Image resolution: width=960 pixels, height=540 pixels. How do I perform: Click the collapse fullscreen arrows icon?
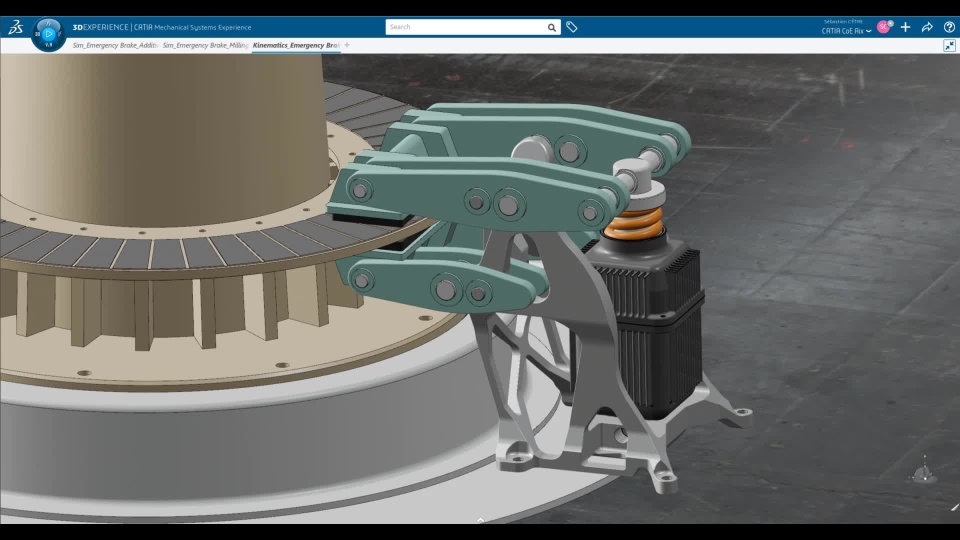950,45
